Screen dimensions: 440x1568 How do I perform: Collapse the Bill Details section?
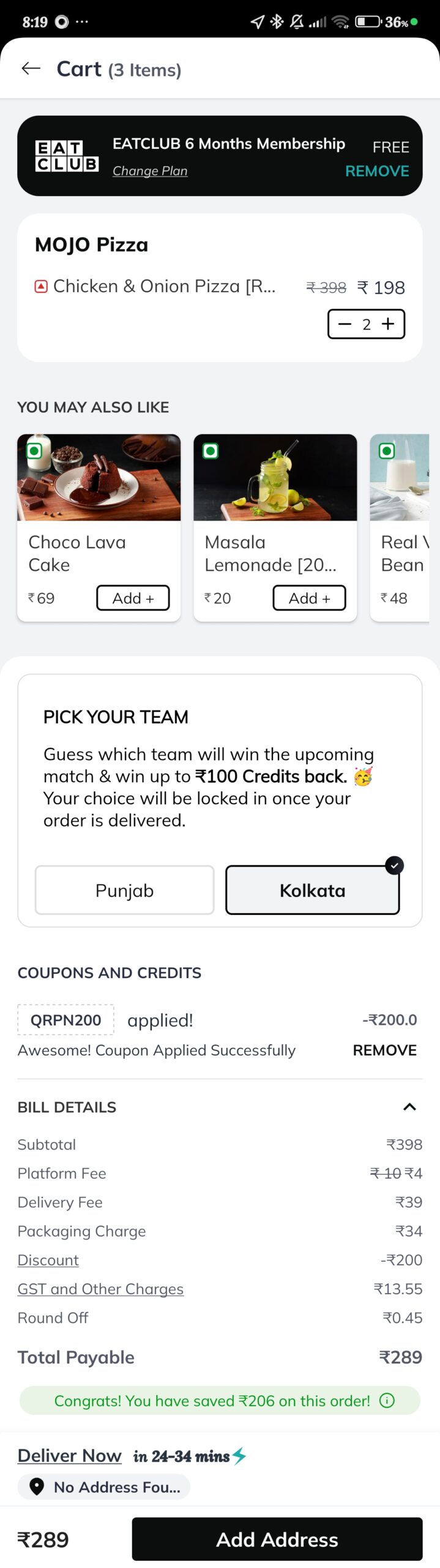click(x=409, y=1106)
